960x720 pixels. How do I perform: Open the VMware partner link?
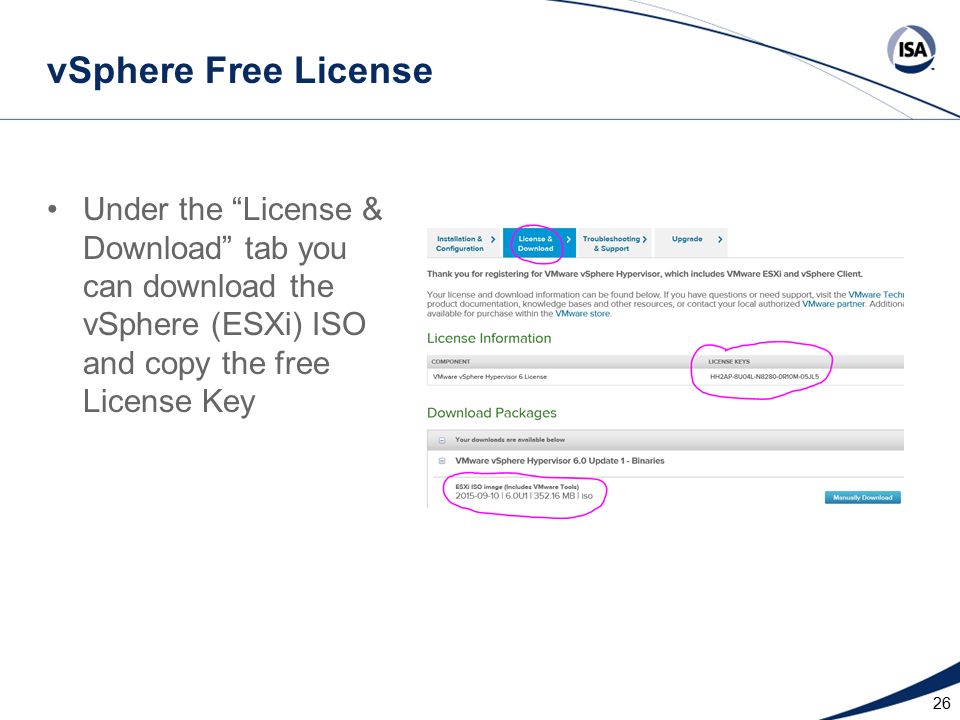point(833,304)
